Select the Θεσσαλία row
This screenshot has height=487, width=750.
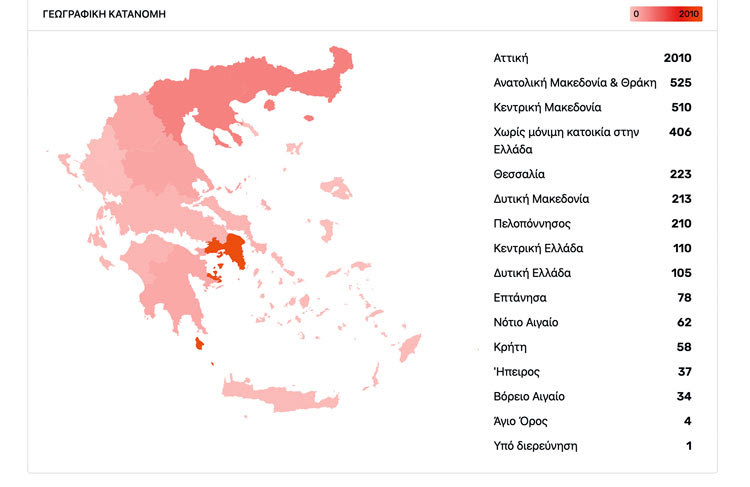click(592, 174)
